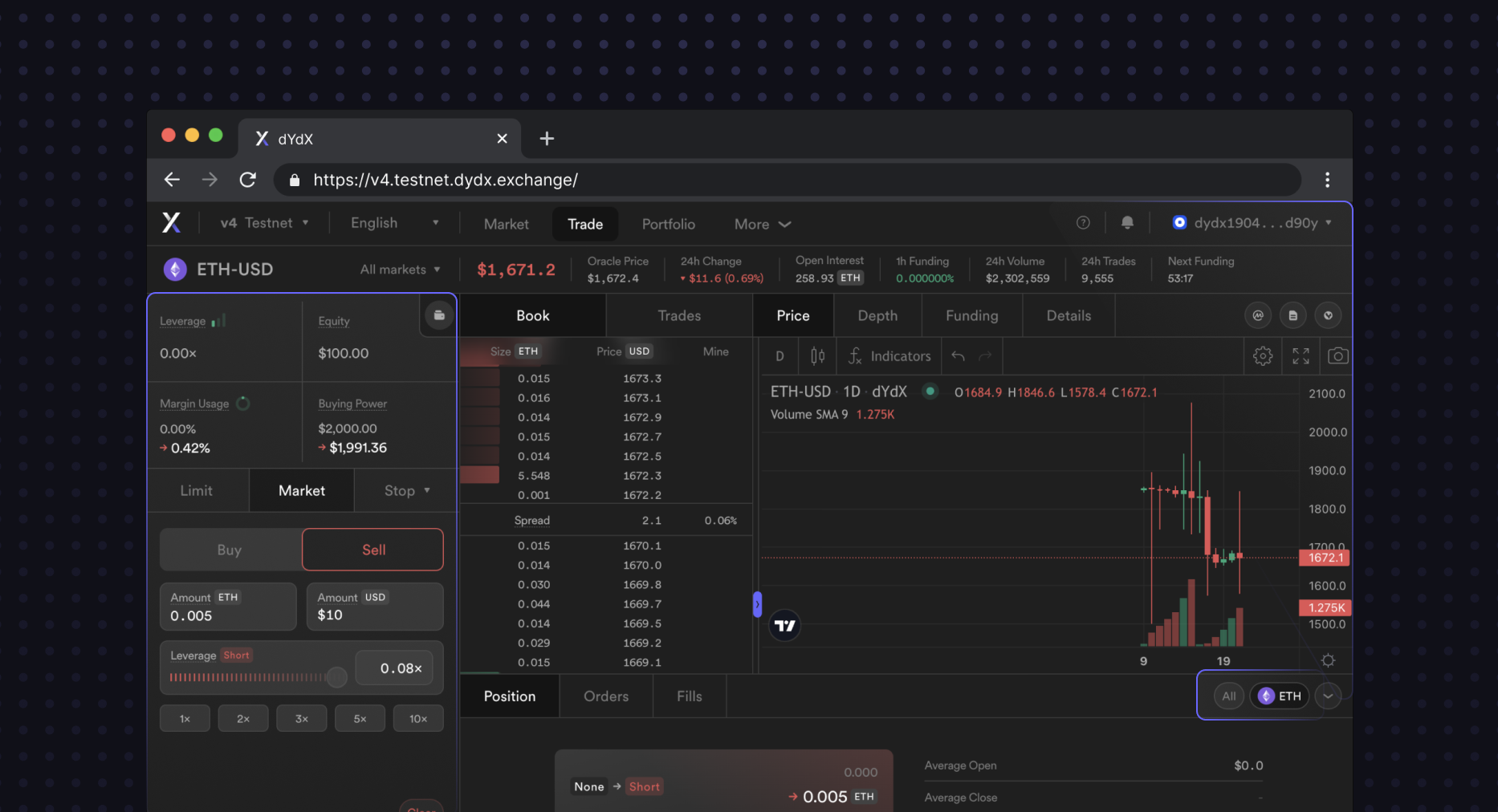
Task: Open chart settings gear icon
Action: click(x=1263, y=356)
